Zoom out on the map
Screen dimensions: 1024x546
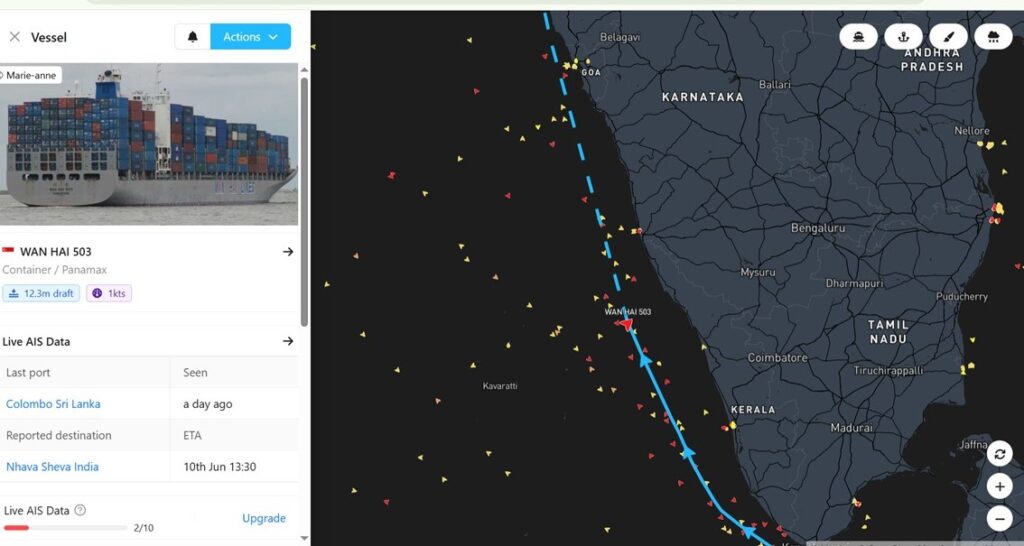point(999,519)
